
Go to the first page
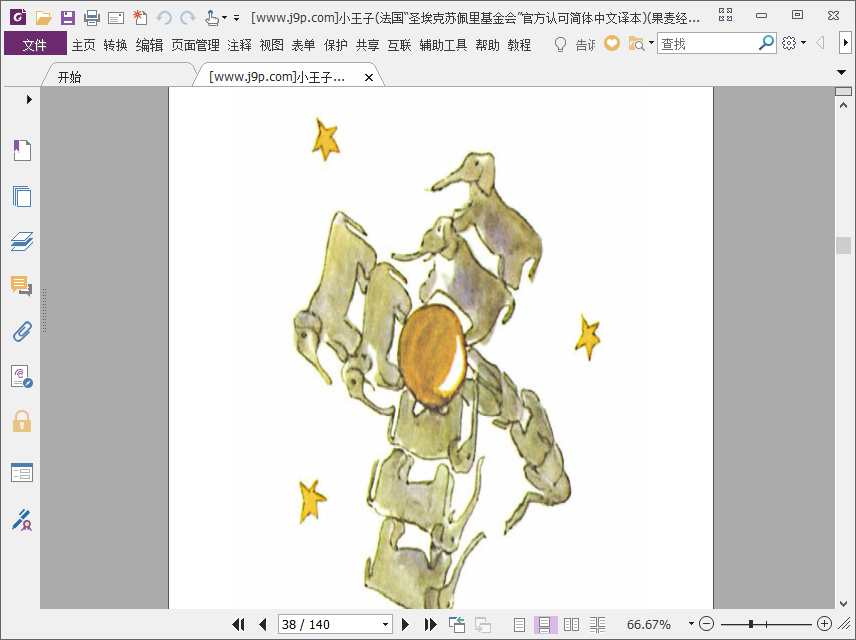(x=239, y=624)
